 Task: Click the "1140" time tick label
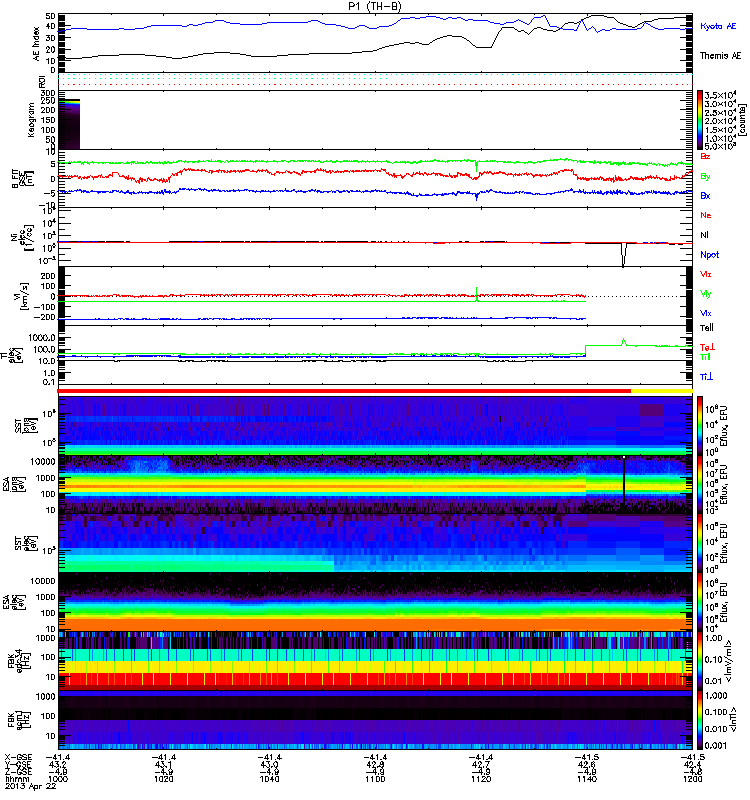tap(587, 779)
